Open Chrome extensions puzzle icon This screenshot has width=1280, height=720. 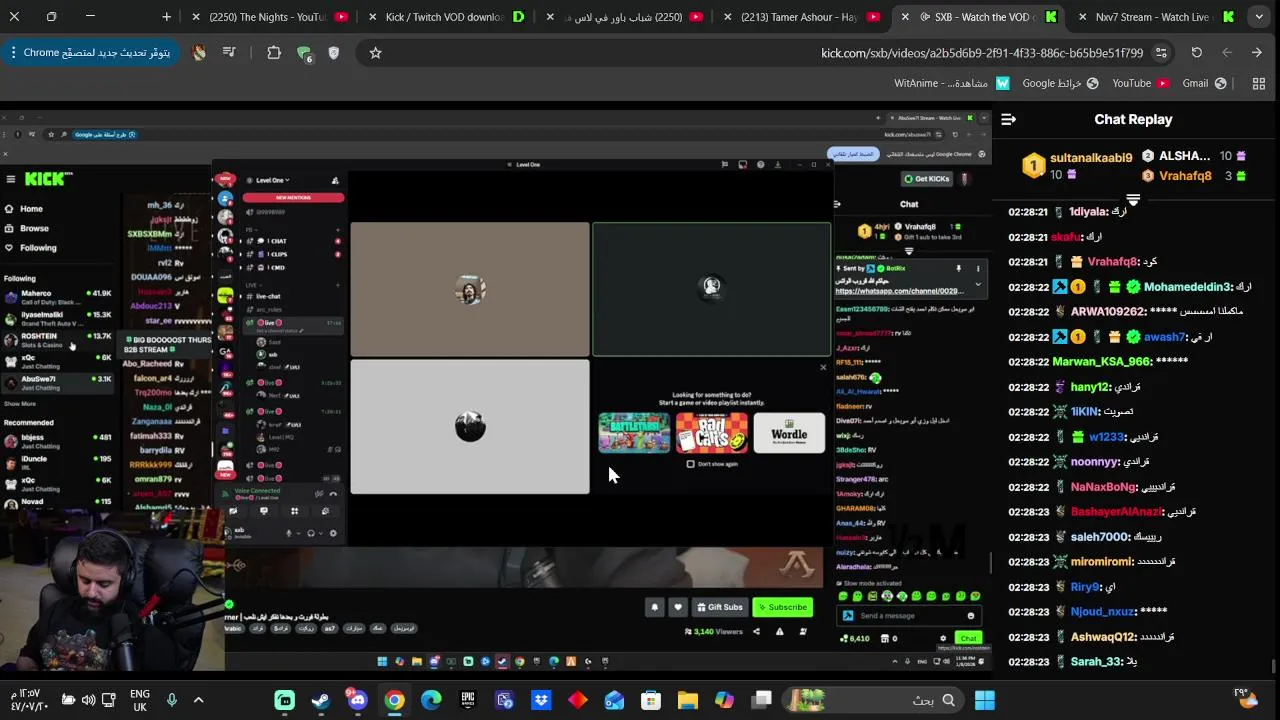pyautogui.click(x=274, y=53)
